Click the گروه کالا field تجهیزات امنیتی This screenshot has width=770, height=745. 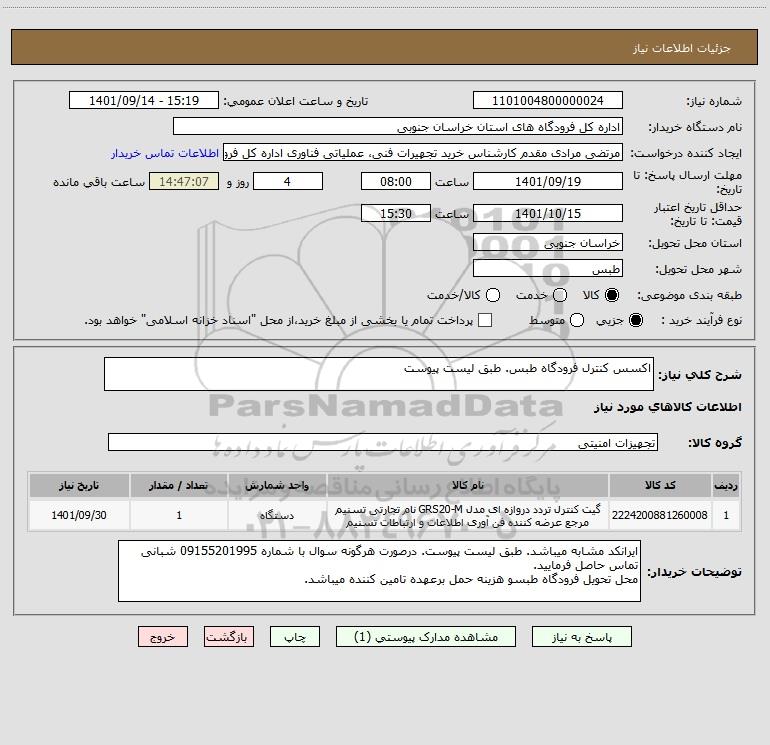[383, 442]
